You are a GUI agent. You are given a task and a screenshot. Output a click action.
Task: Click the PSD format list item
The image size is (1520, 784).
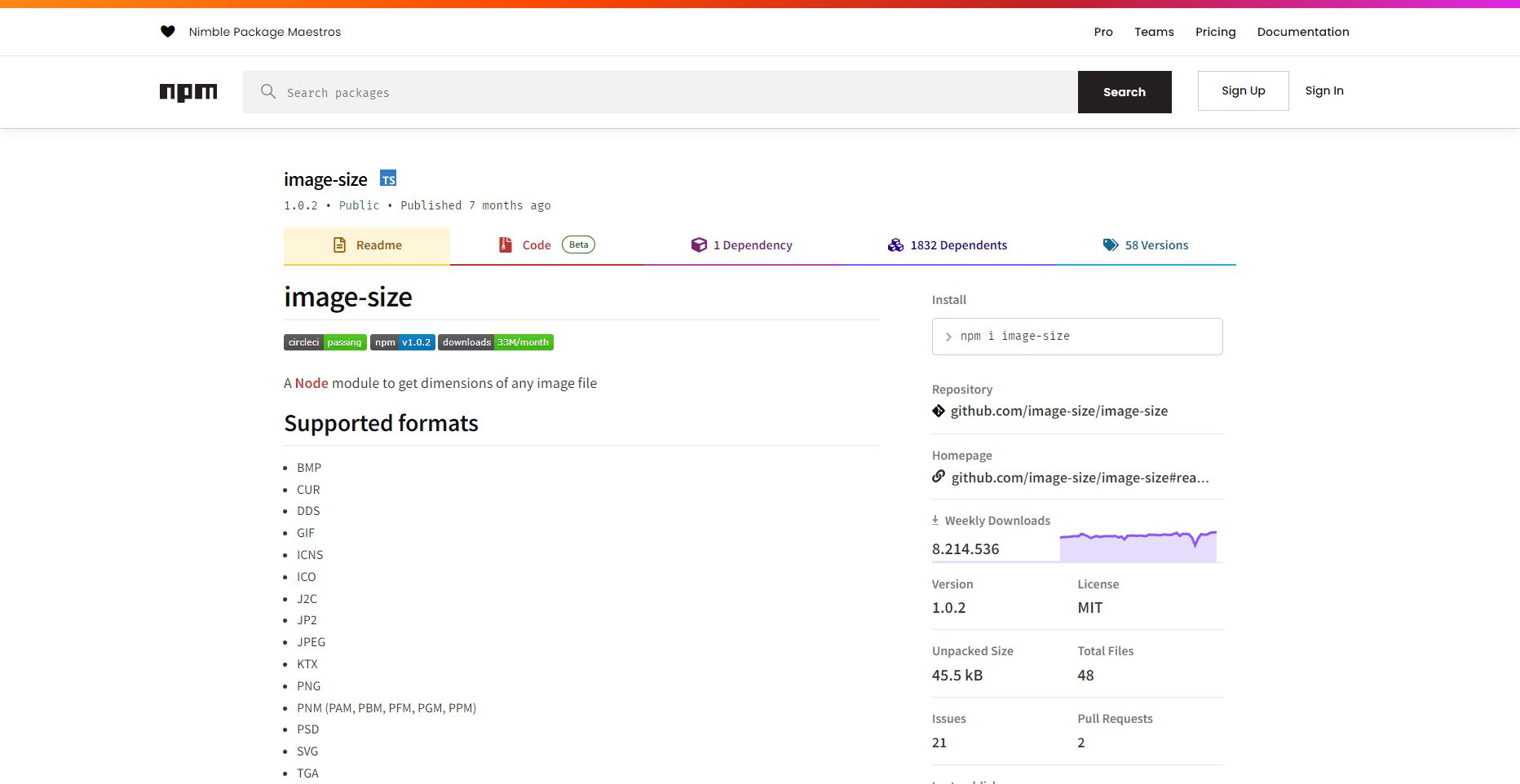coord(307,729)
